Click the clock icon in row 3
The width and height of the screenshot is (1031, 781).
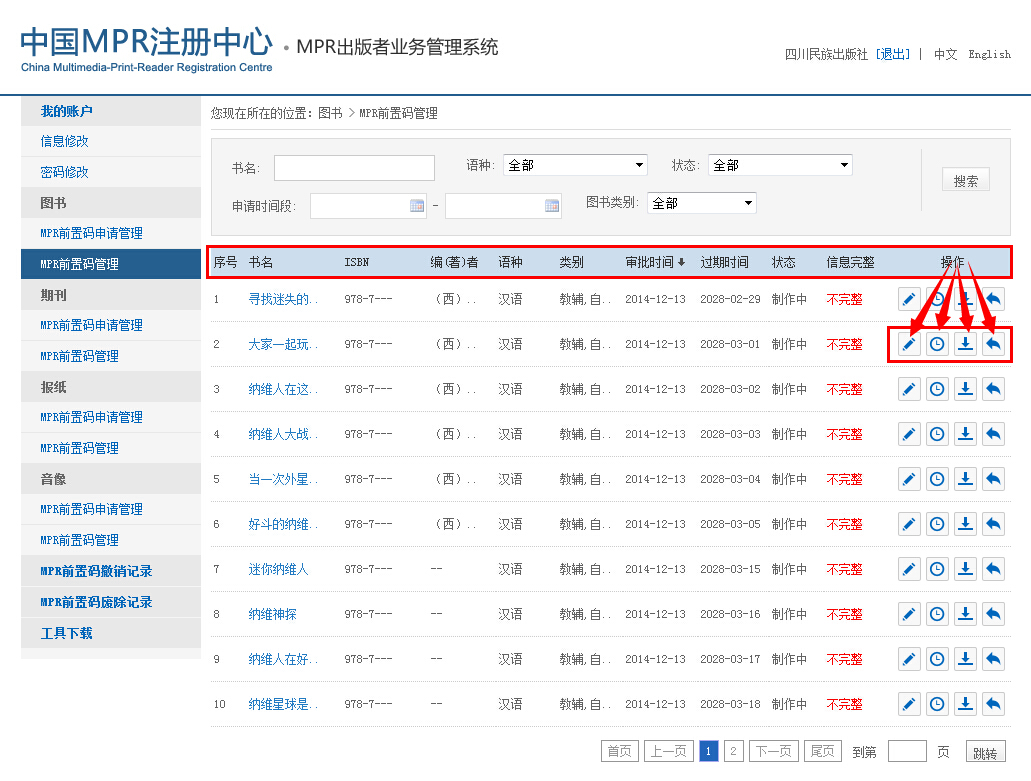point(937,389)
